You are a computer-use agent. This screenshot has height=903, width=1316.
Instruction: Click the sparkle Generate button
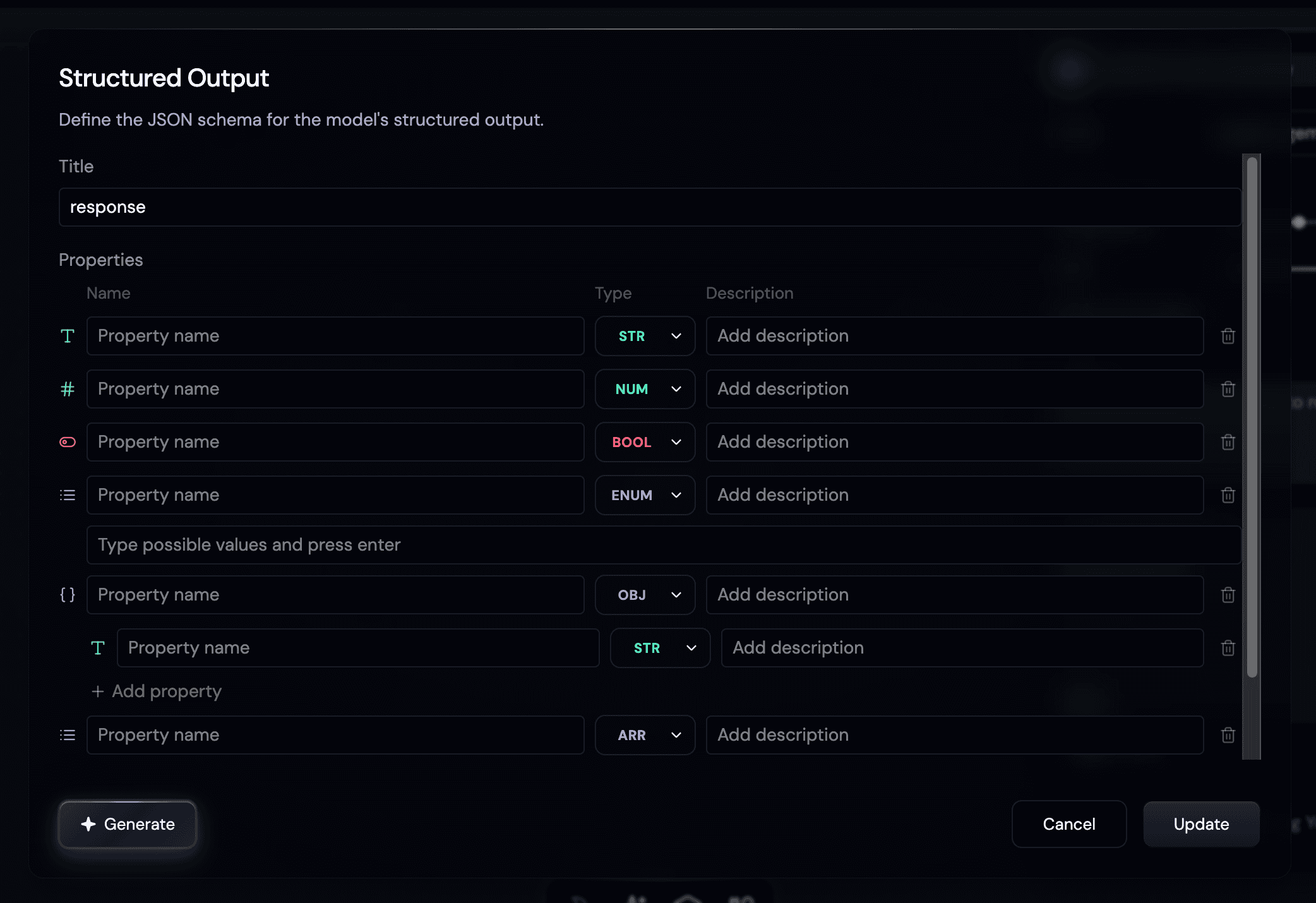(128, 824)
